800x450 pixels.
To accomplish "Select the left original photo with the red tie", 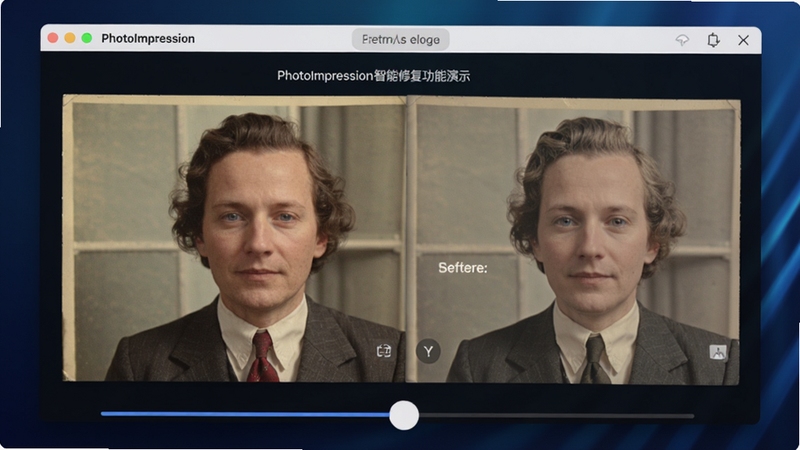I will (x=234, y=238).
